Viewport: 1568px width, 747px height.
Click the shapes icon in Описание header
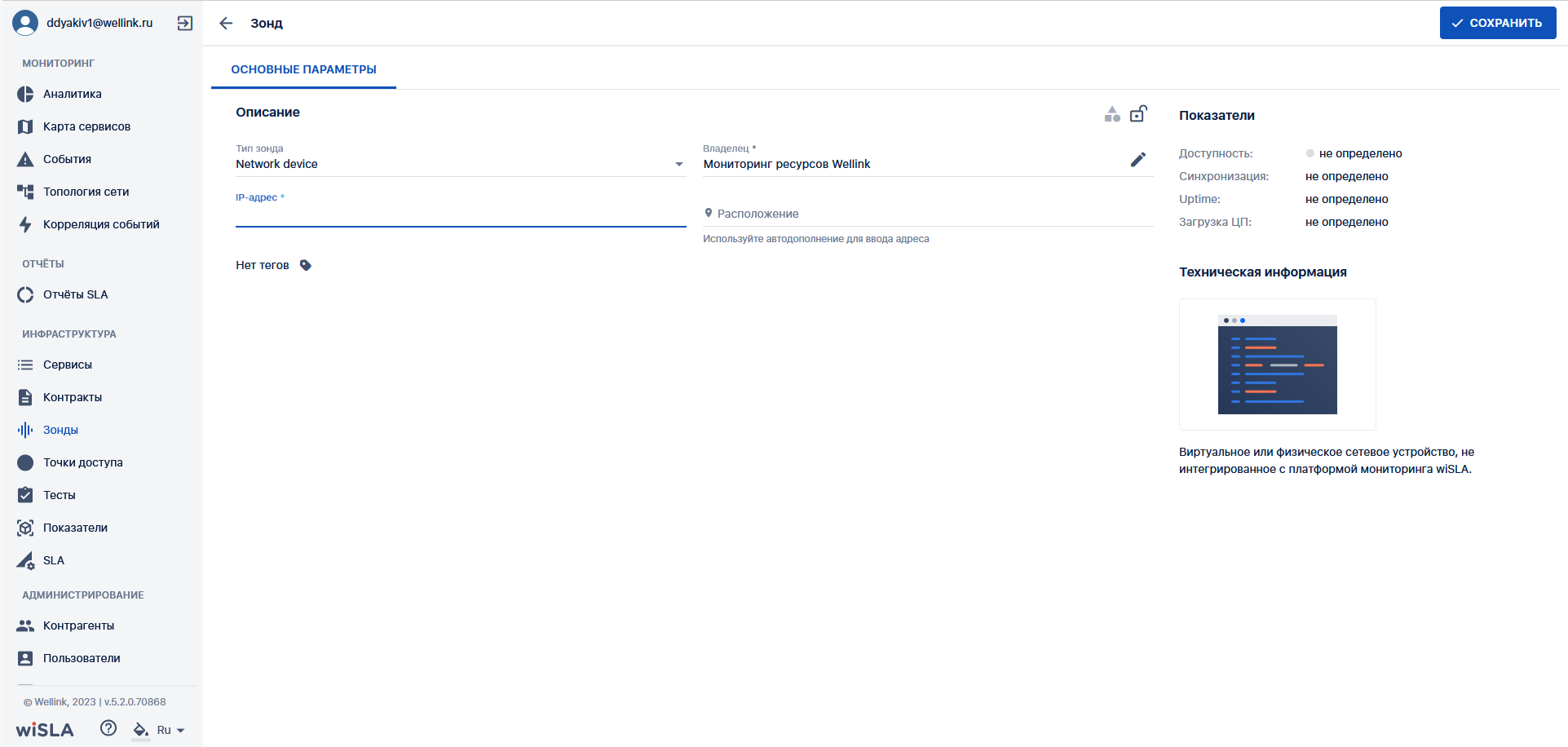(1112, 114)
